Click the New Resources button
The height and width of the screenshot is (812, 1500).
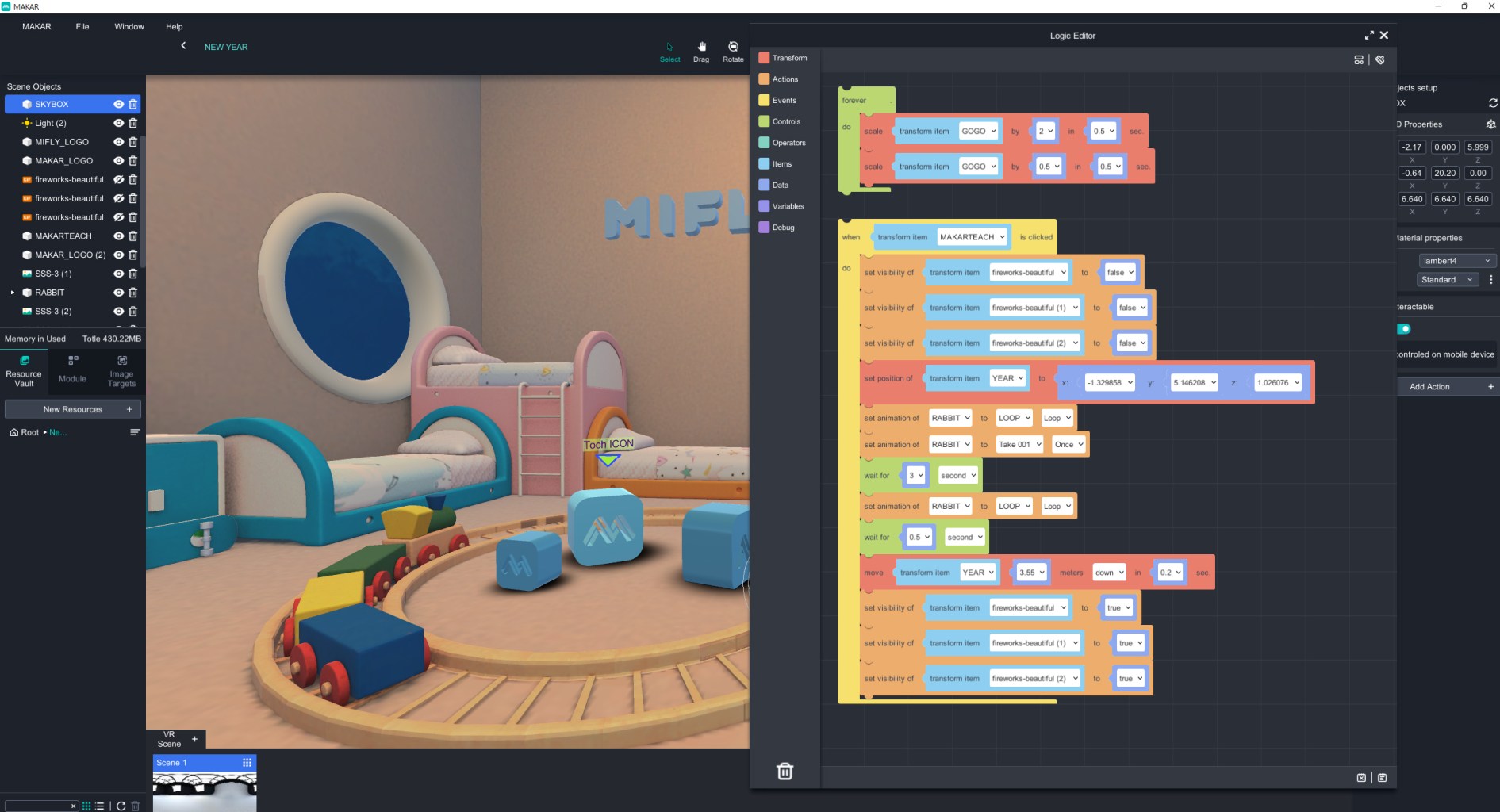tap(73, 409)
